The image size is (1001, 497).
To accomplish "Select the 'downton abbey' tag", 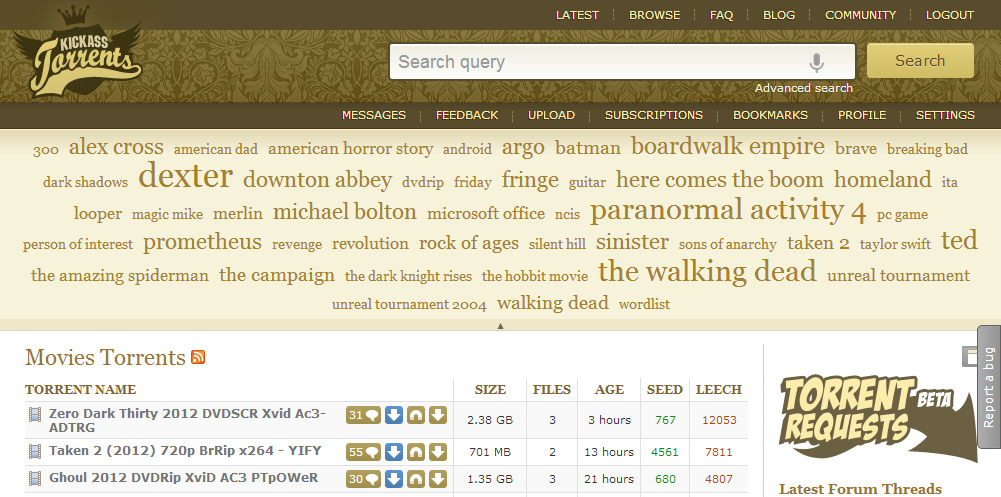I will (x=317, y=180).
